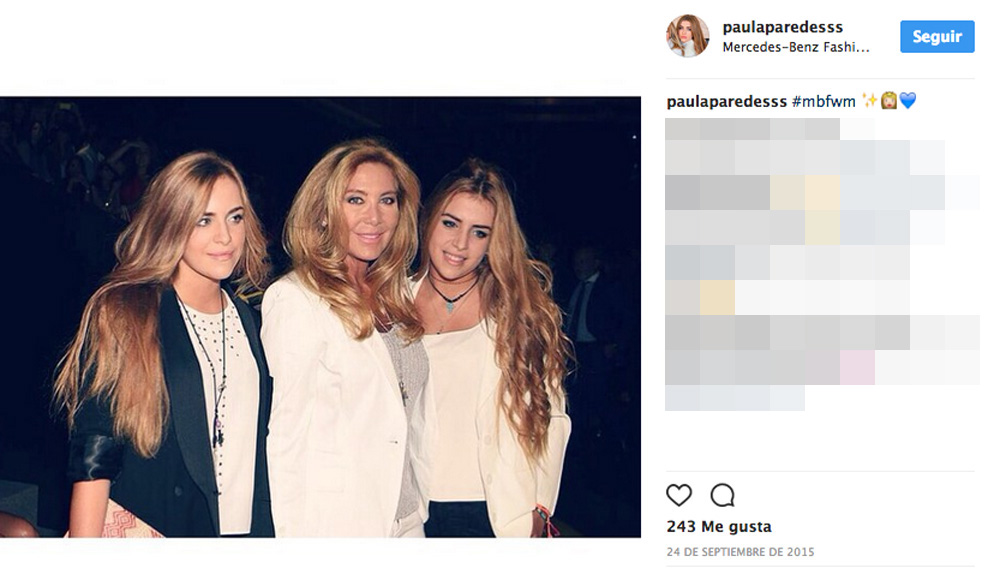Open paulaparedesss profile picture avatar
The width and height of the screenshot is (1000, 586).
point(688,36)
